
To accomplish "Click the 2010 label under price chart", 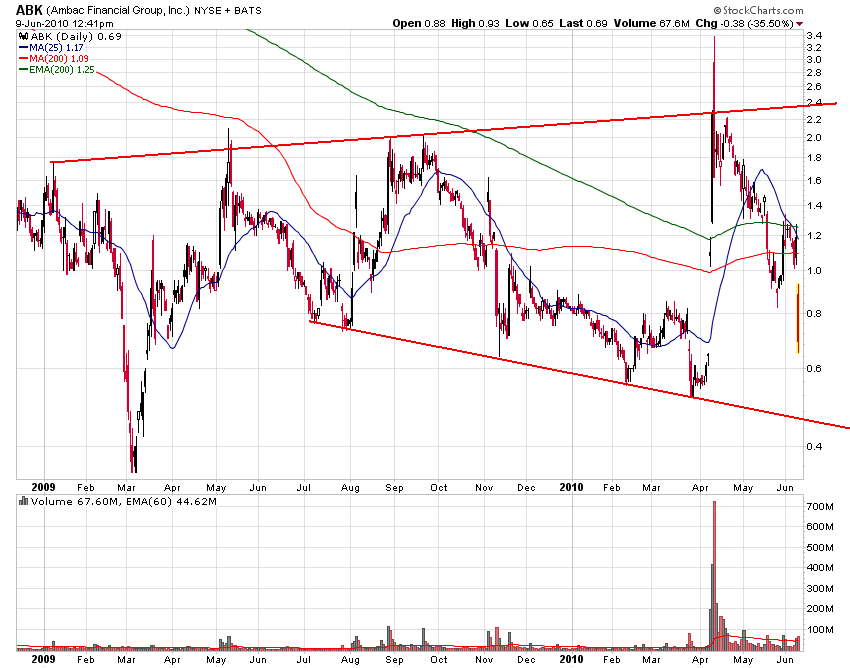I will coord(571,487).
